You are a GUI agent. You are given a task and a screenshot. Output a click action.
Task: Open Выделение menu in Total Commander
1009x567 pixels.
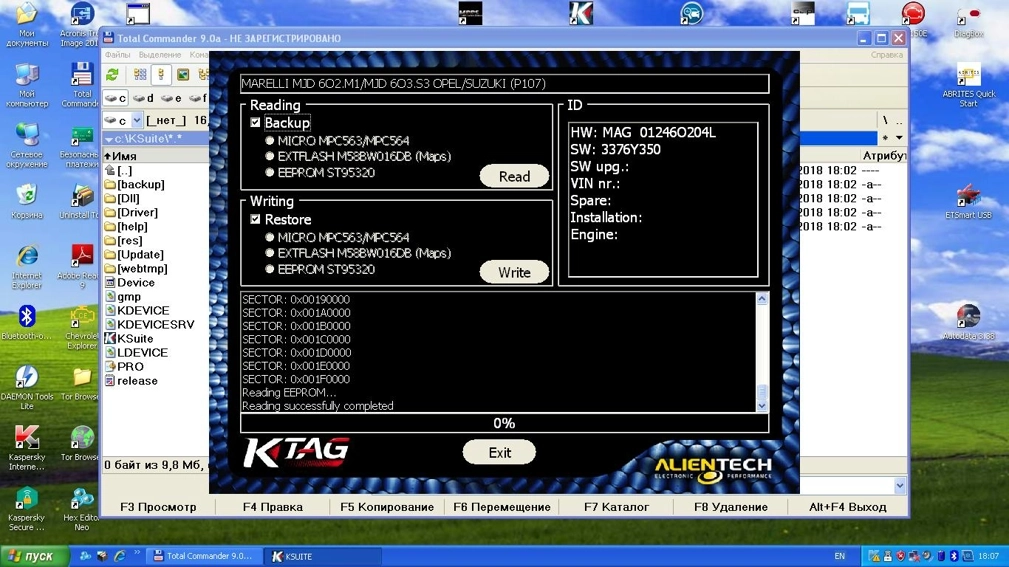(160, 55)
